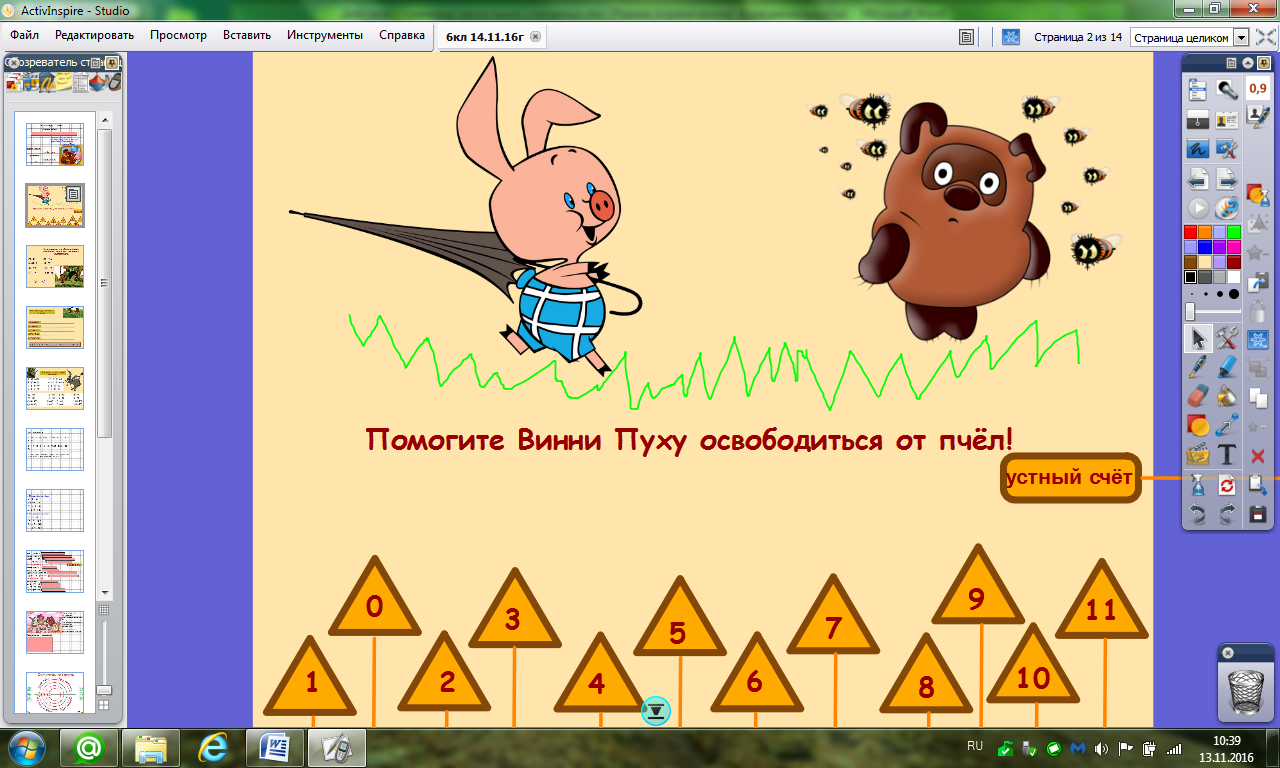This screenshot has height=768, width=1280.
Task: Select the Highlighter tool
Action: 1227,367
